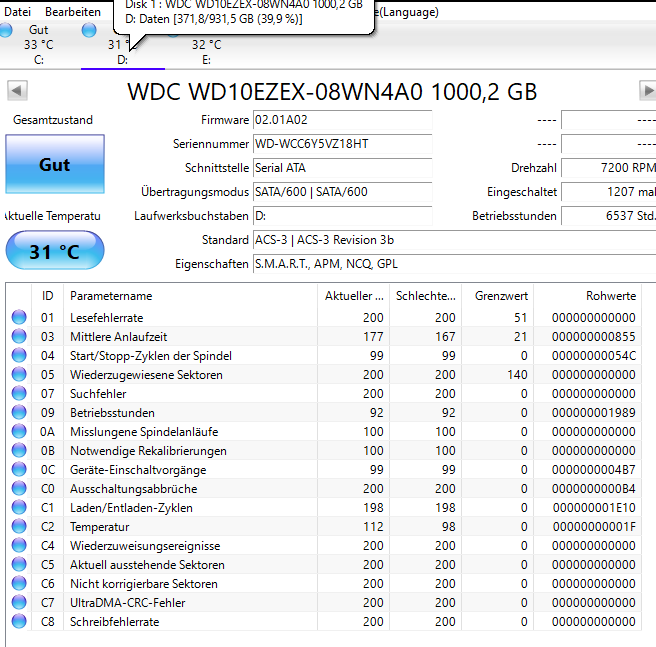Viewport: 656px width, 647px height.
Task: Click the Standard field ACS-3 Revision 3b
Action: point(454,240)
